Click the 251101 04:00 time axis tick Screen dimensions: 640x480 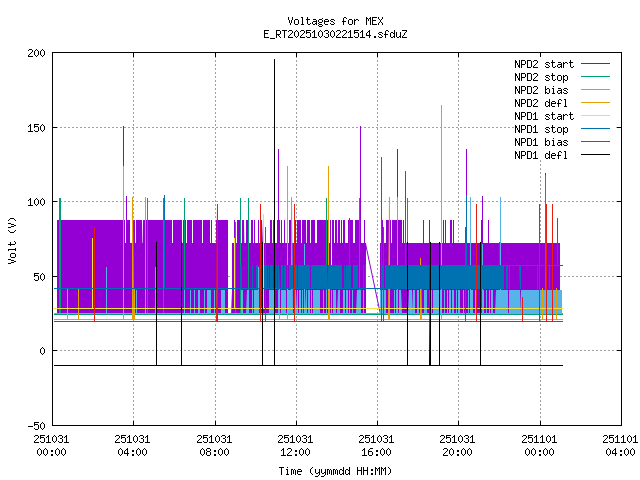(620, 444)
